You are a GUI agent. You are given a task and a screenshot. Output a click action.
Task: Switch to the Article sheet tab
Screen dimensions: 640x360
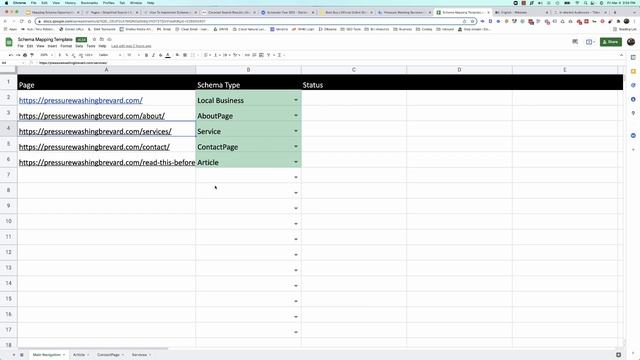[81, 355]
